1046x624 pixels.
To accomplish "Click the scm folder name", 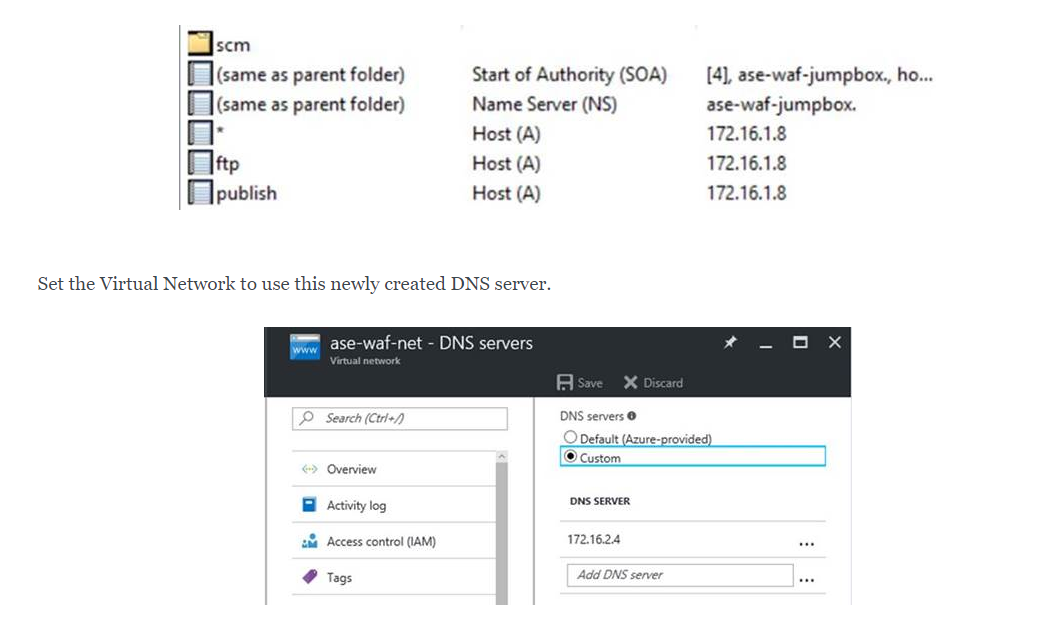I will [233, 45].
